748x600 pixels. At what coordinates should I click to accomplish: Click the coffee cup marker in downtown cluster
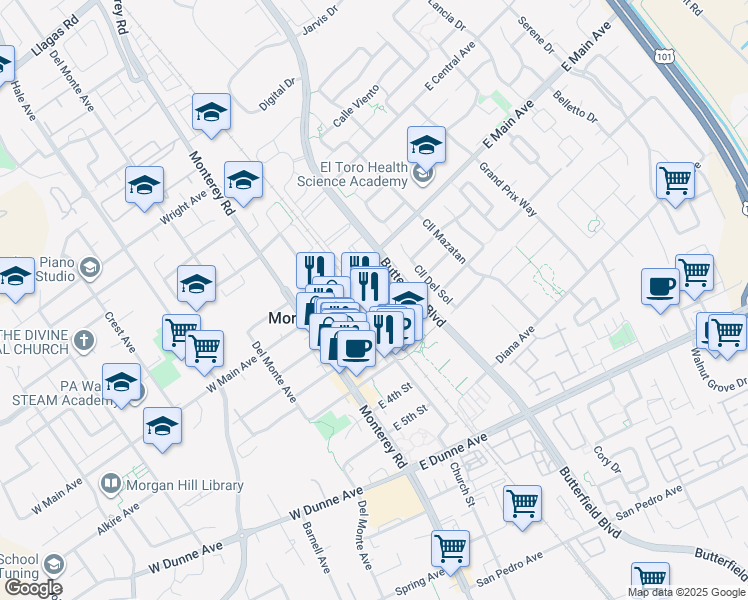[356, 348]
